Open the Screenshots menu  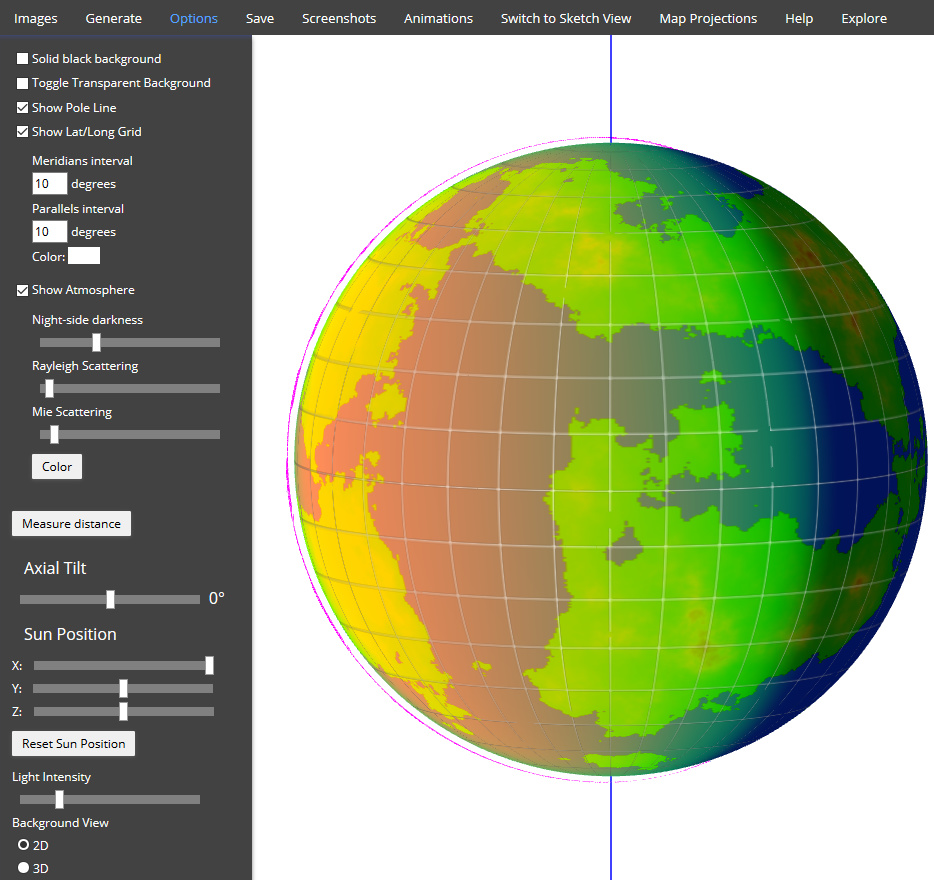pos(338,18)
